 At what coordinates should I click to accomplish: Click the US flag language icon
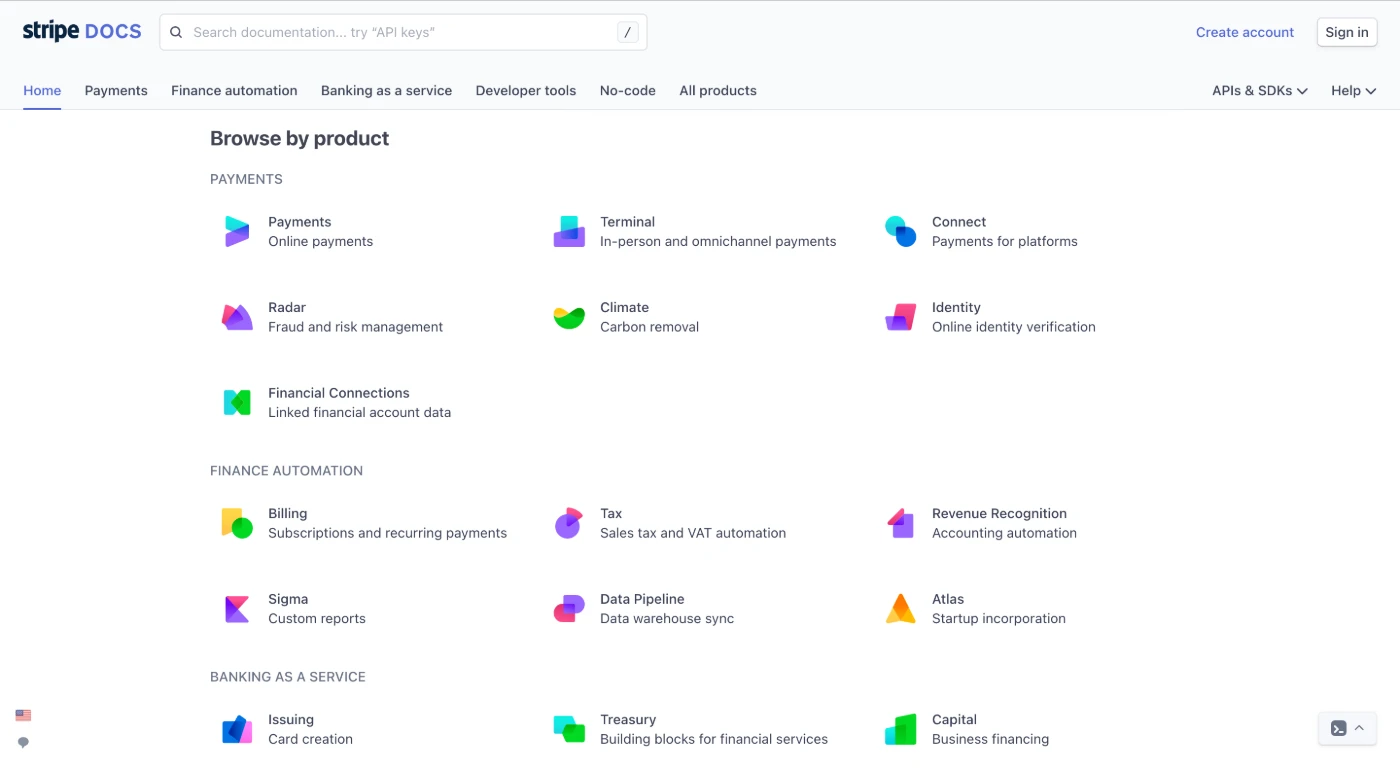pos(23,715)
